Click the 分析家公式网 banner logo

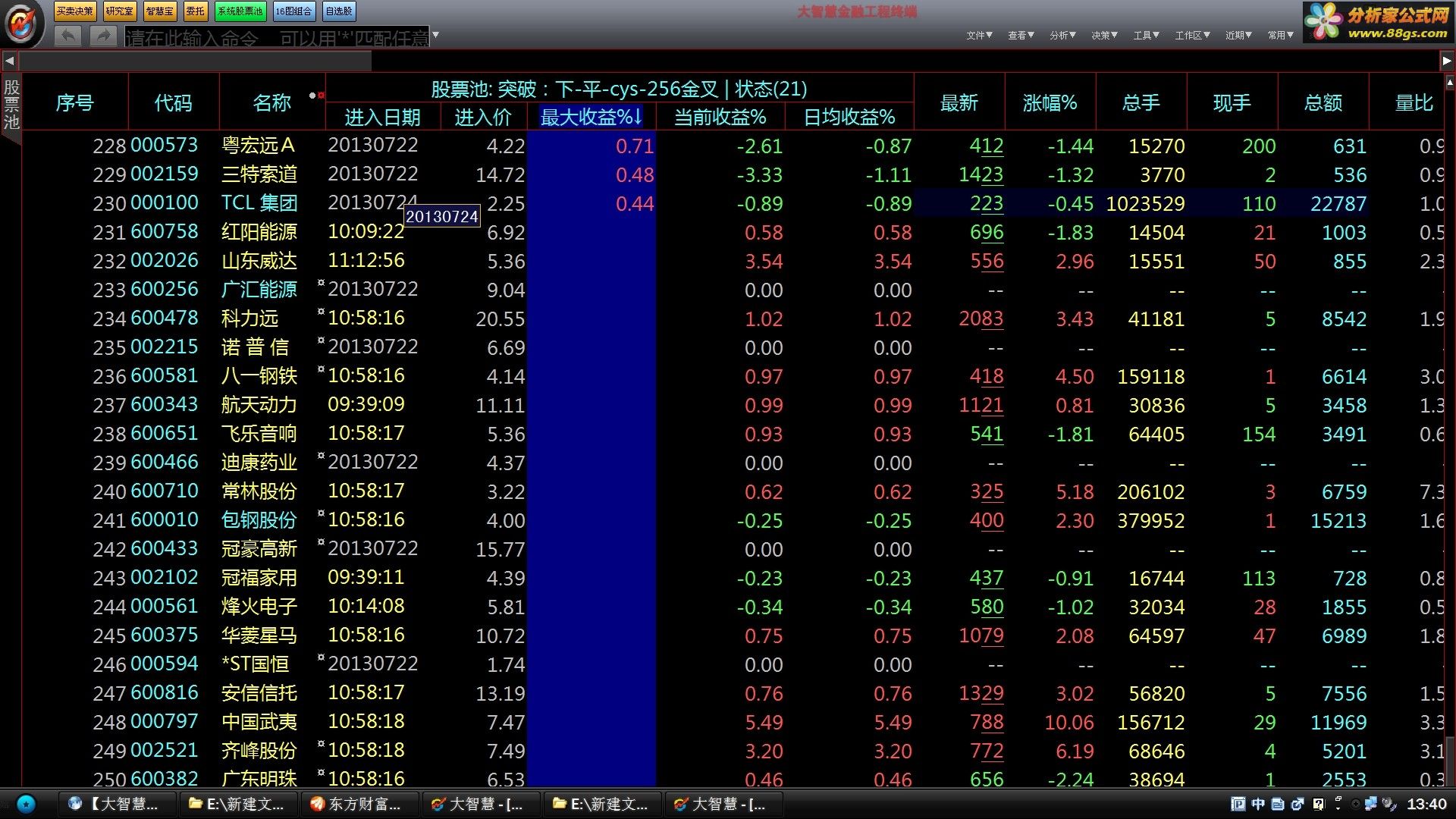[1378, 23]
